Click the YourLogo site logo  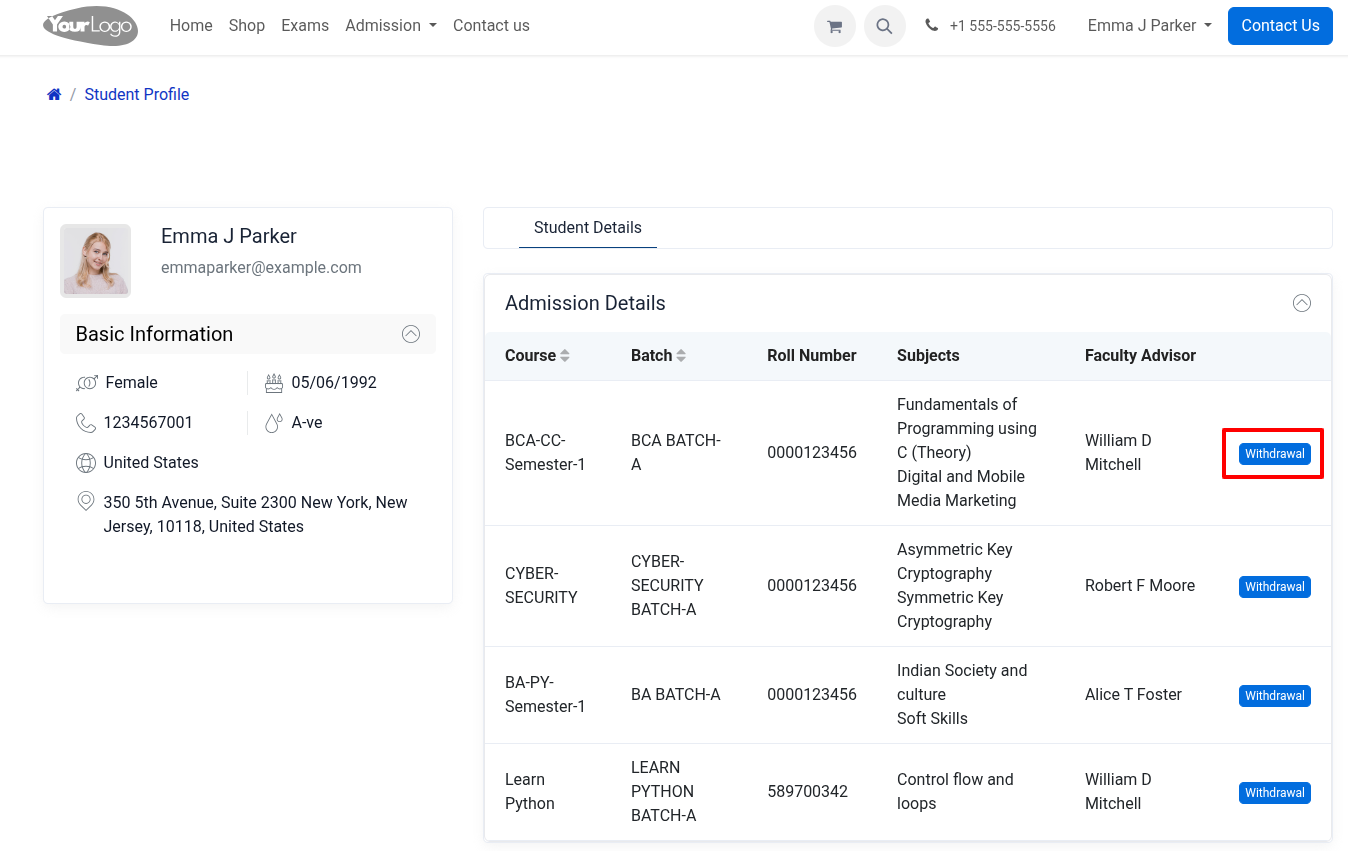click(x=90, y=26)
